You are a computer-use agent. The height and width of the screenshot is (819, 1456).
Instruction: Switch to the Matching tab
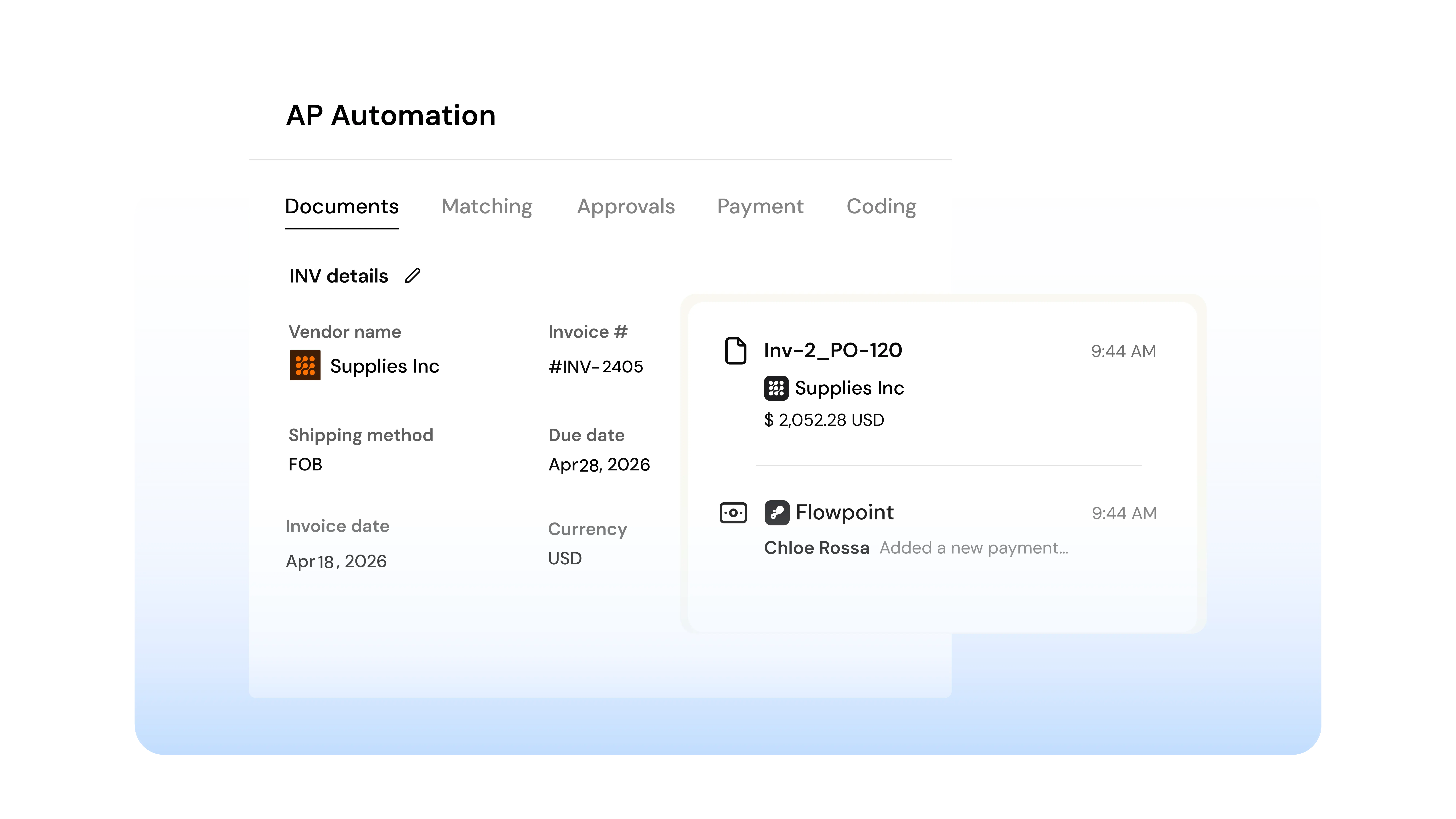487,206
